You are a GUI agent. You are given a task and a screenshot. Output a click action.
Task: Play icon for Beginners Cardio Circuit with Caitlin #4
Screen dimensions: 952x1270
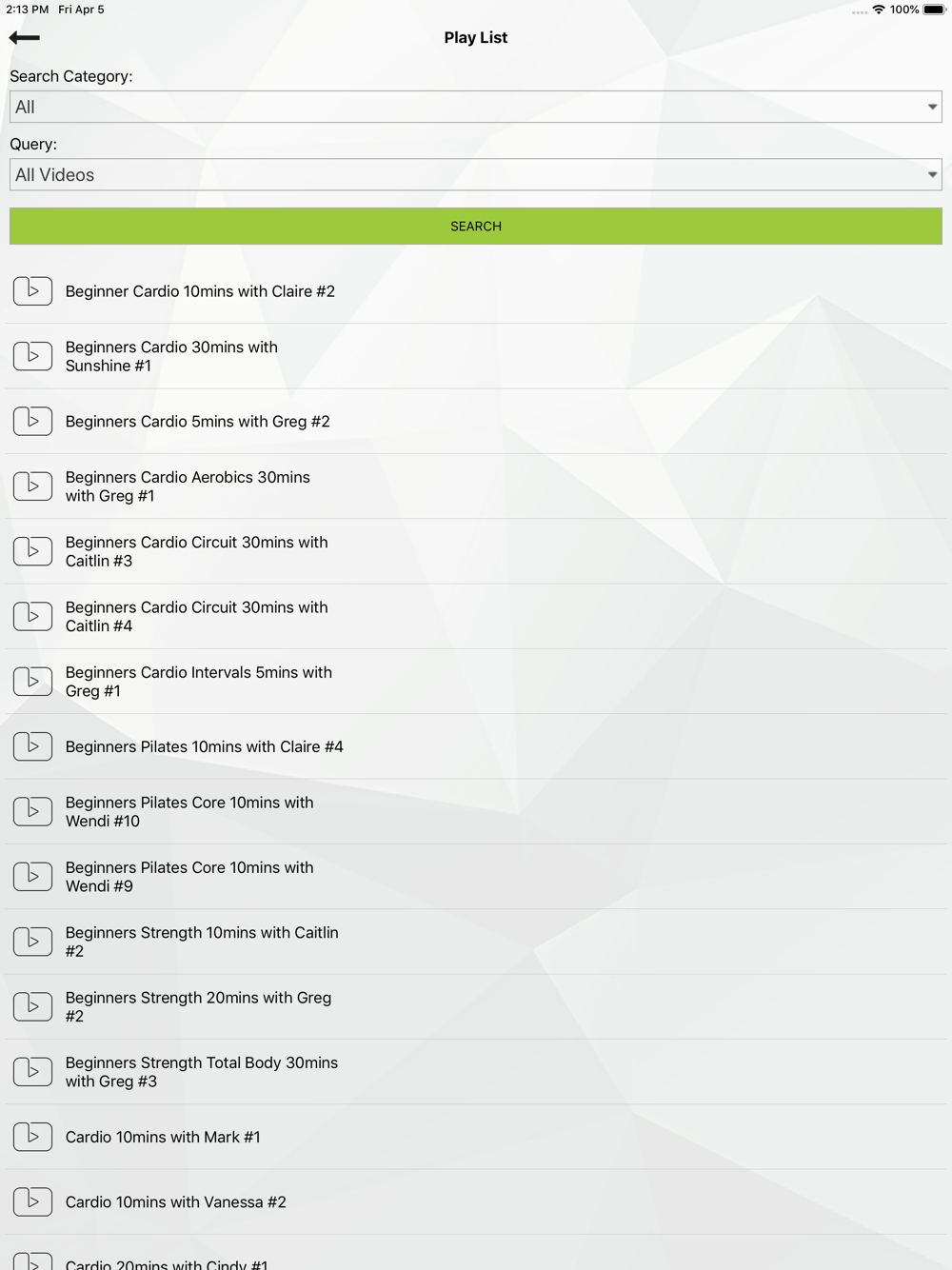coord(32,616)
